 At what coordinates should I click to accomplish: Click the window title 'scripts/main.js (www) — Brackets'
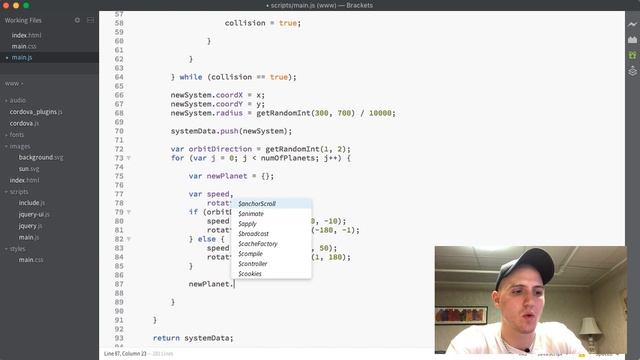(x=322, y=5)
